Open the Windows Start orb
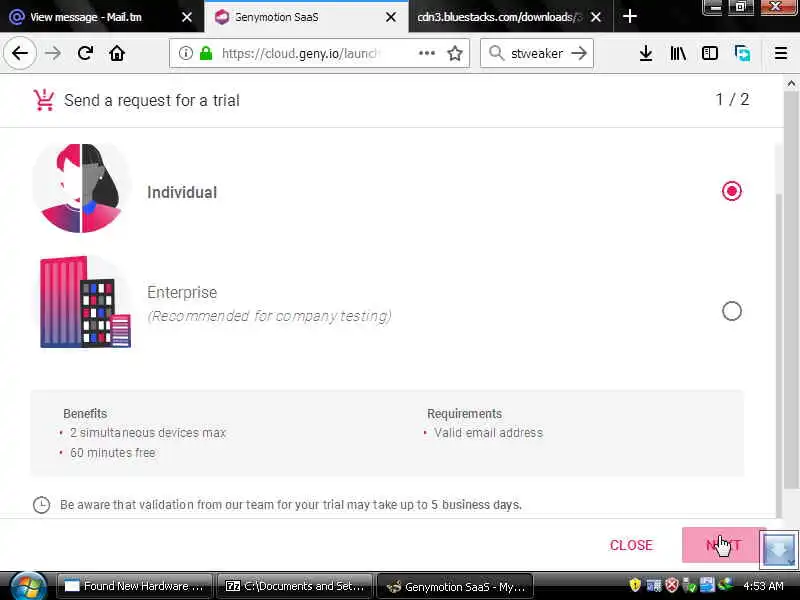 [28, 587]
